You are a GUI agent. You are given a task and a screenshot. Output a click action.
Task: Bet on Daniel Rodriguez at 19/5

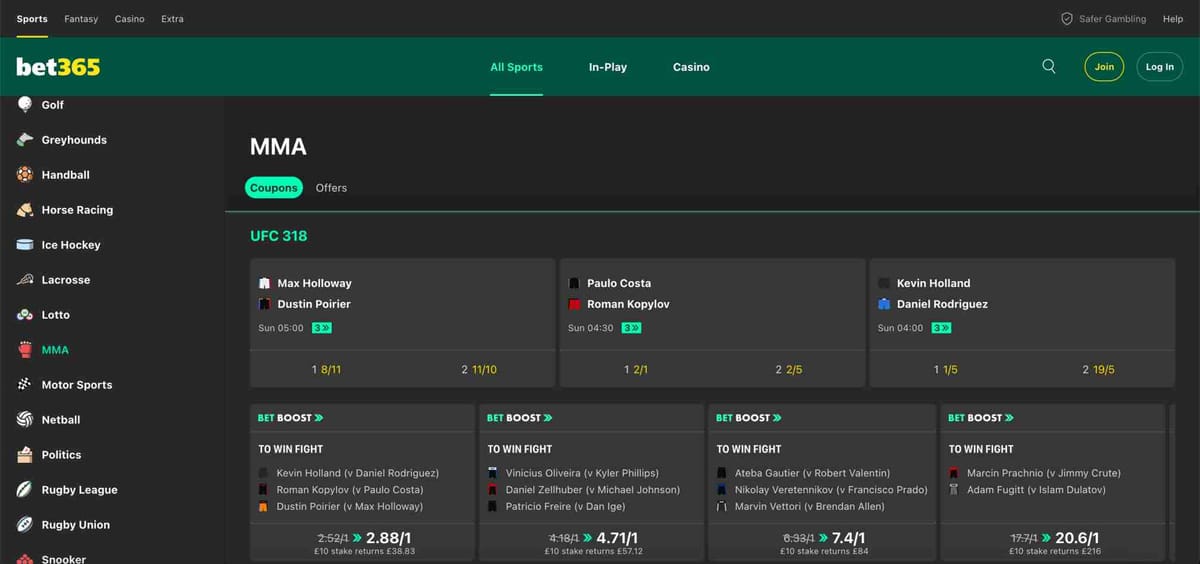[1099, 369]
